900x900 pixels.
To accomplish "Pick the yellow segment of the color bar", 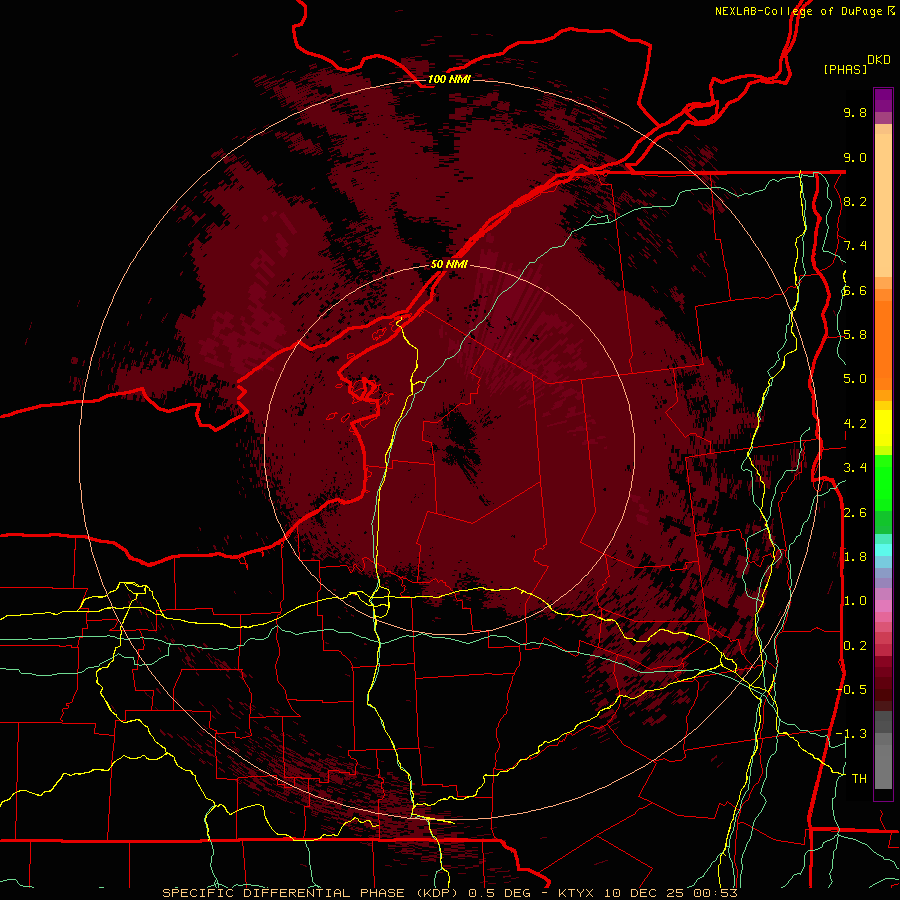I will [x=883, y=428].
